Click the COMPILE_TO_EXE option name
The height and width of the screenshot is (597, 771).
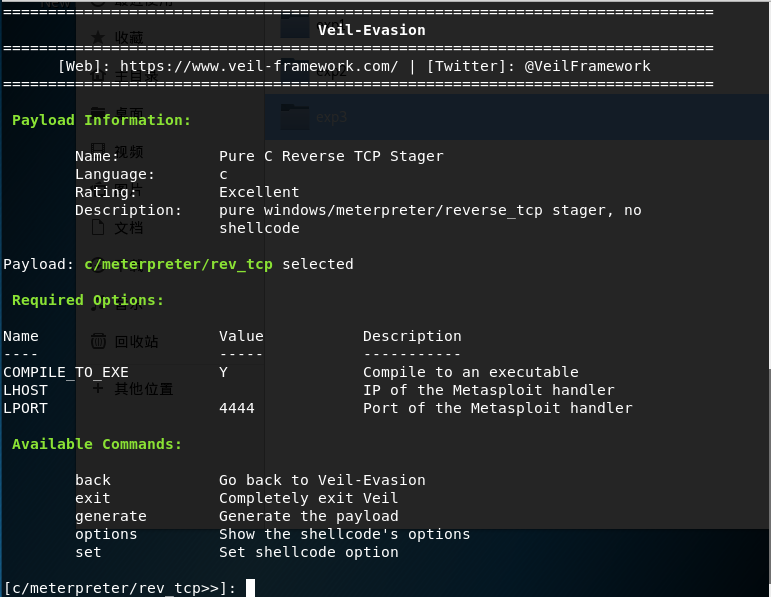(x=52, y=372)
